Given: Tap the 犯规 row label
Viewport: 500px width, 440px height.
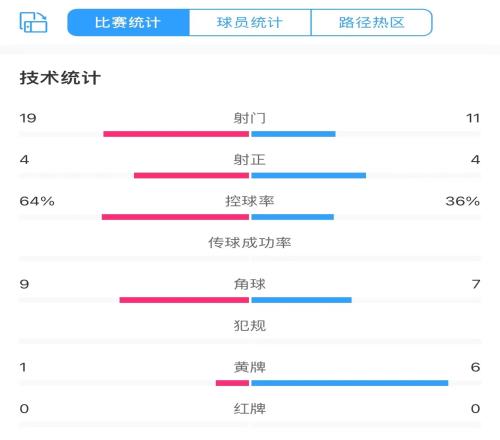Looking at the screenshot, I should [x=250, y=326].
